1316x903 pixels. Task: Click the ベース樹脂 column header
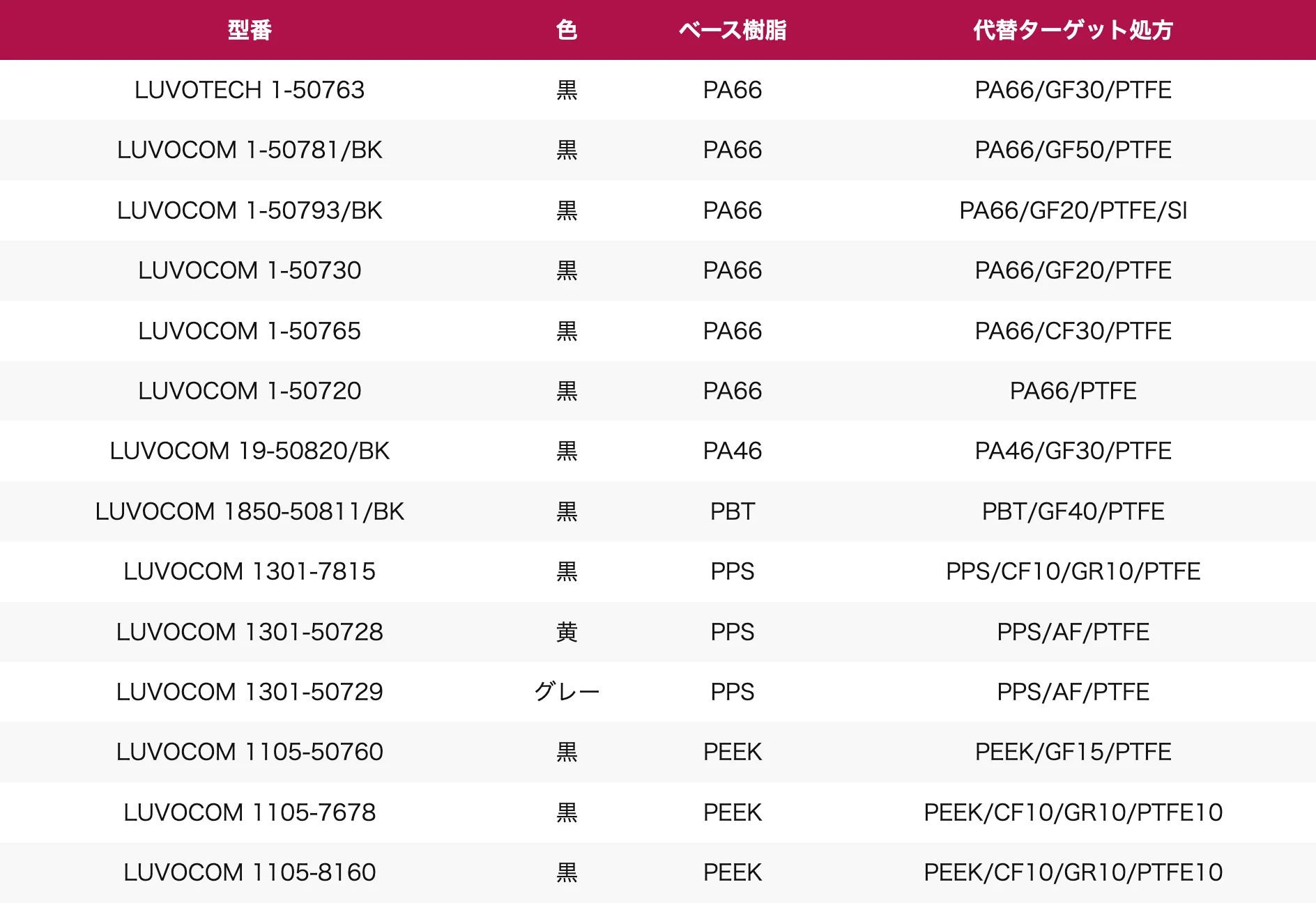click(732, 30)
